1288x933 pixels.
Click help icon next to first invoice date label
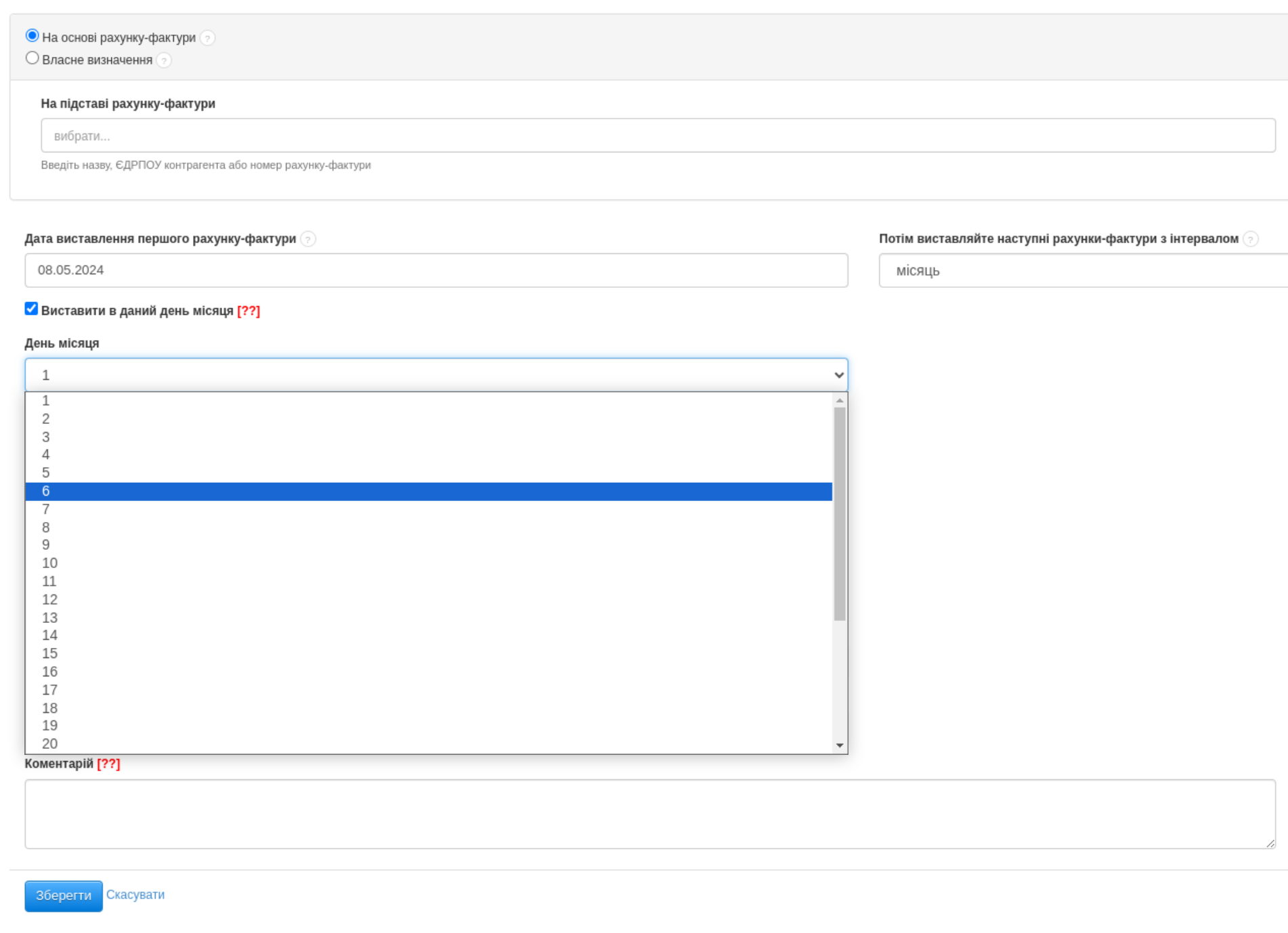pos(308,239)
